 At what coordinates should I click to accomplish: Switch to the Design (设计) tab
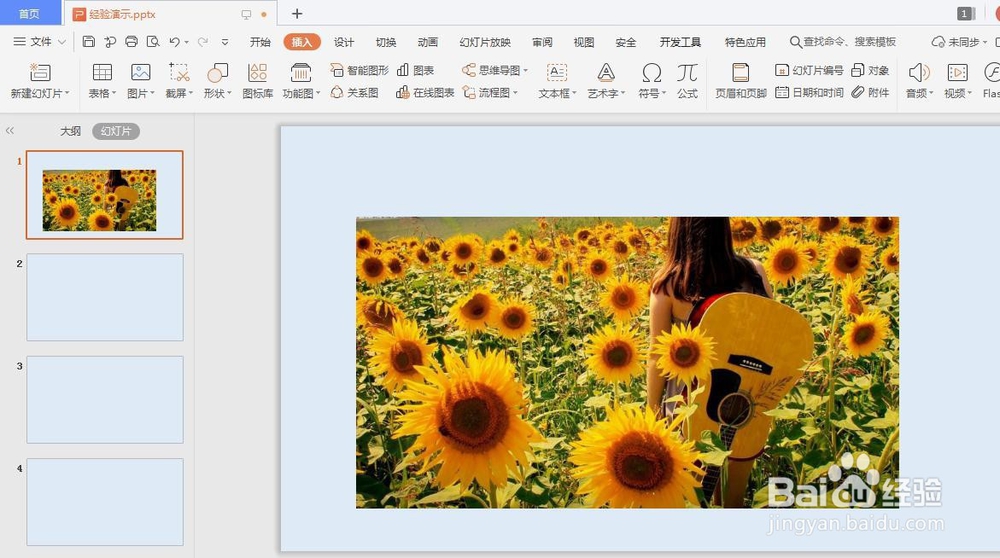click(344, 42)
